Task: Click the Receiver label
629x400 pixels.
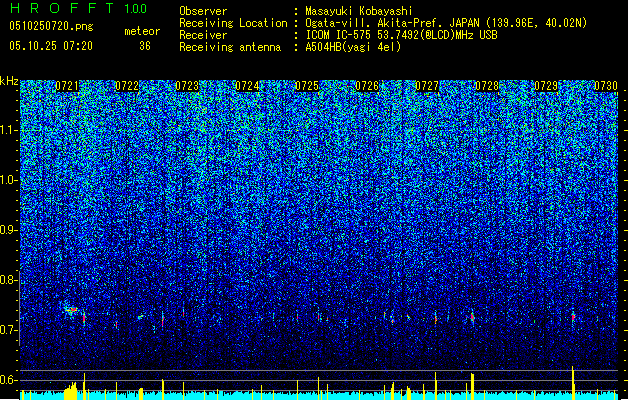Action: pyautogui.click(x=203, y=35)
